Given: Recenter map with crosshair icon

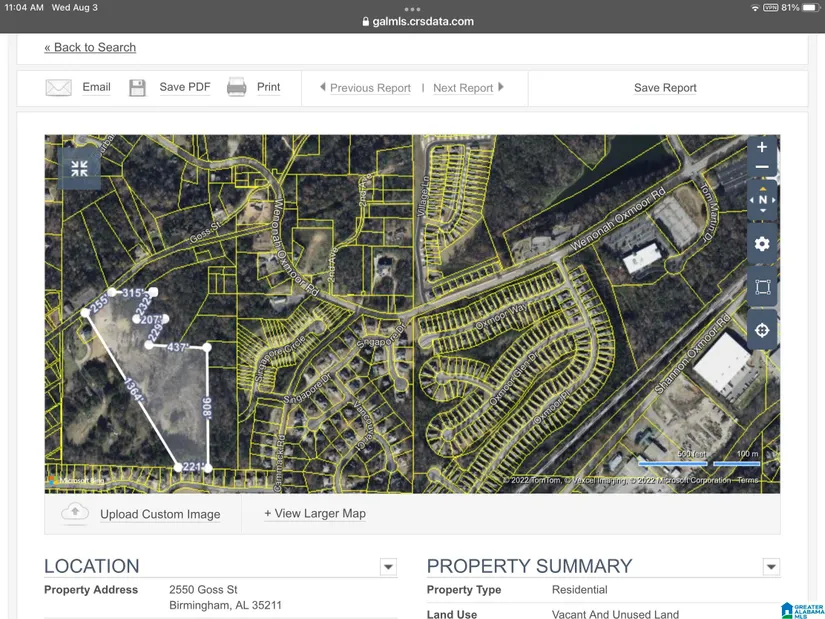Looking at the screenshot, I should (x=762, y=331).
